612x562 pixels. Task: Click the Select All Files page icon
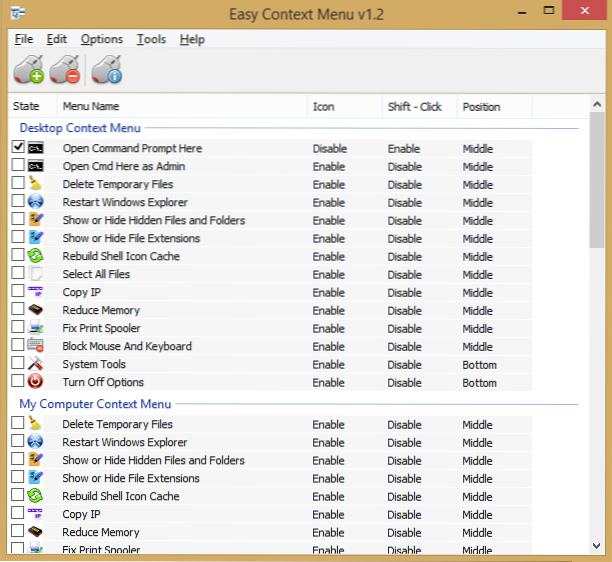tap(36, 274)
